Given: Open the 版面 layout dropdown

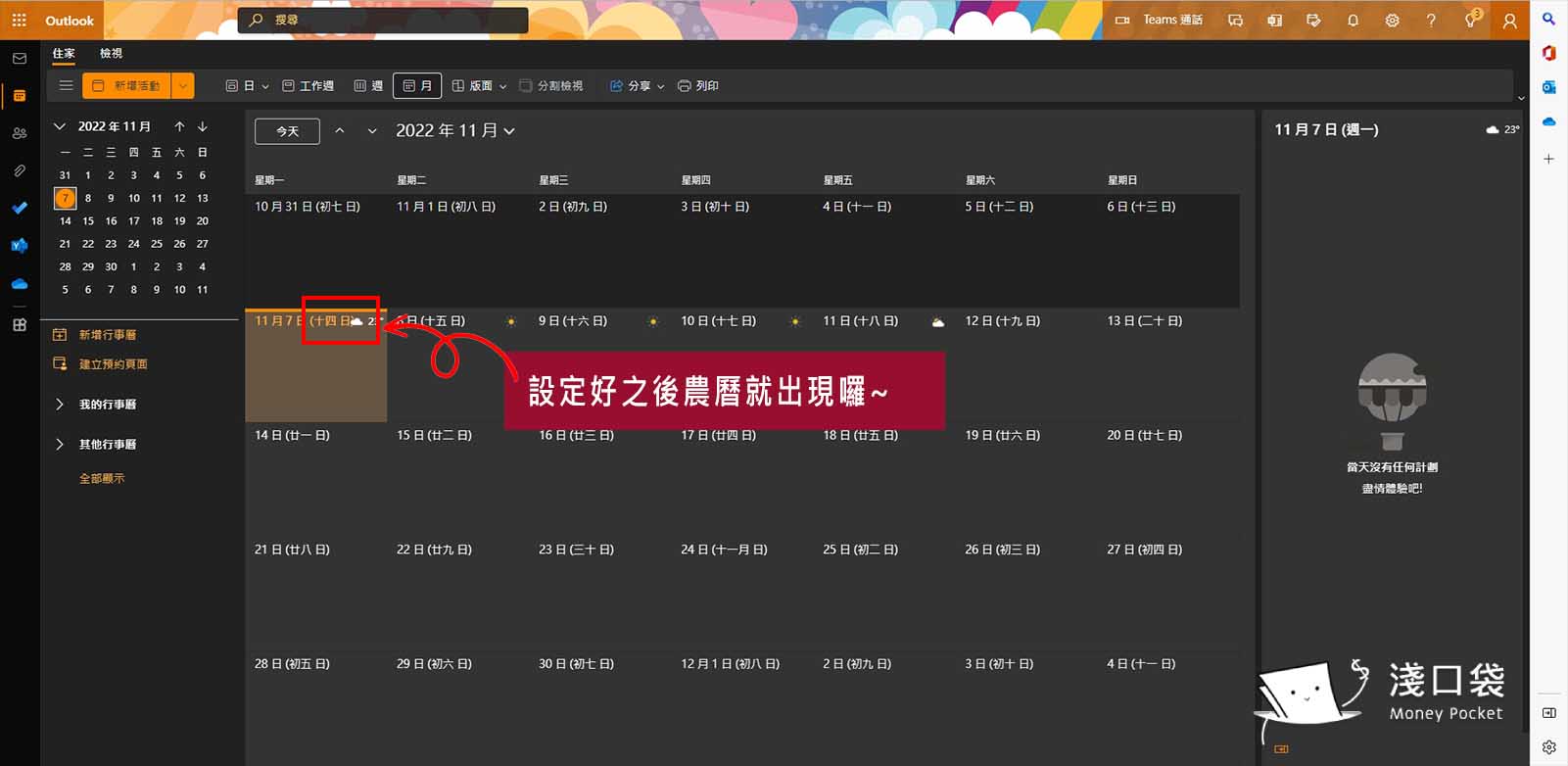Looking at the screenshot, I should pos(479,86).
